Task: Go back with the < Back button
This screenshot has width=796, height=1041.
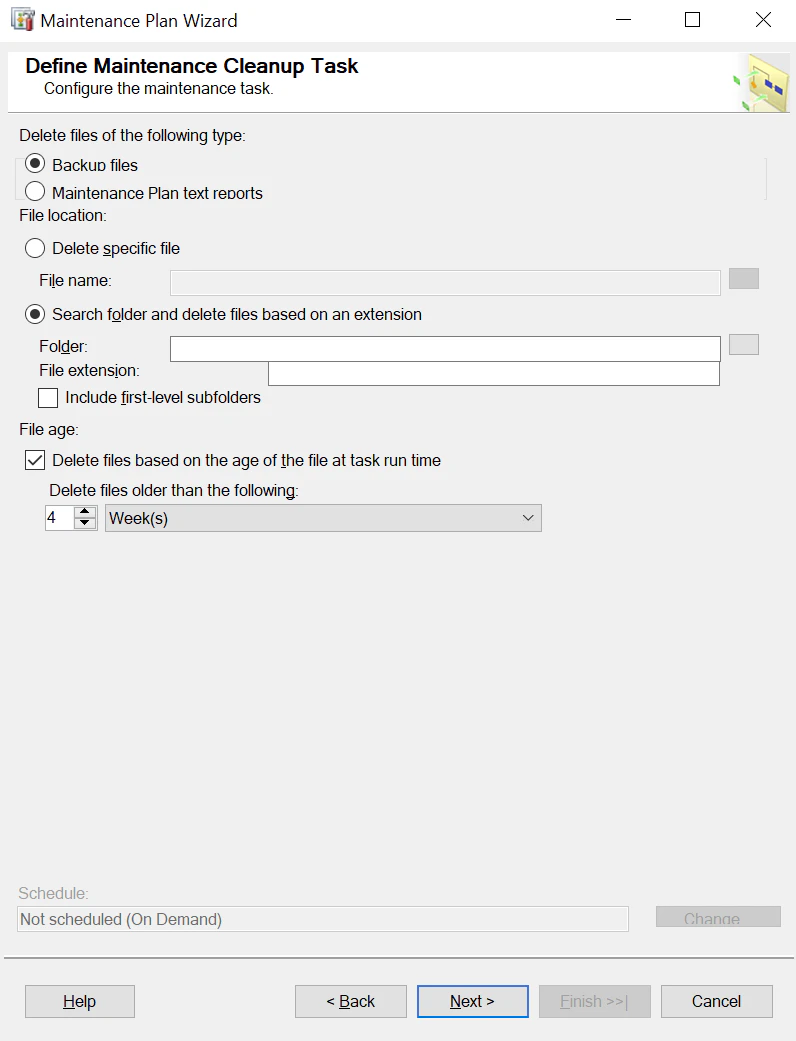Action: click(351, 1001)
